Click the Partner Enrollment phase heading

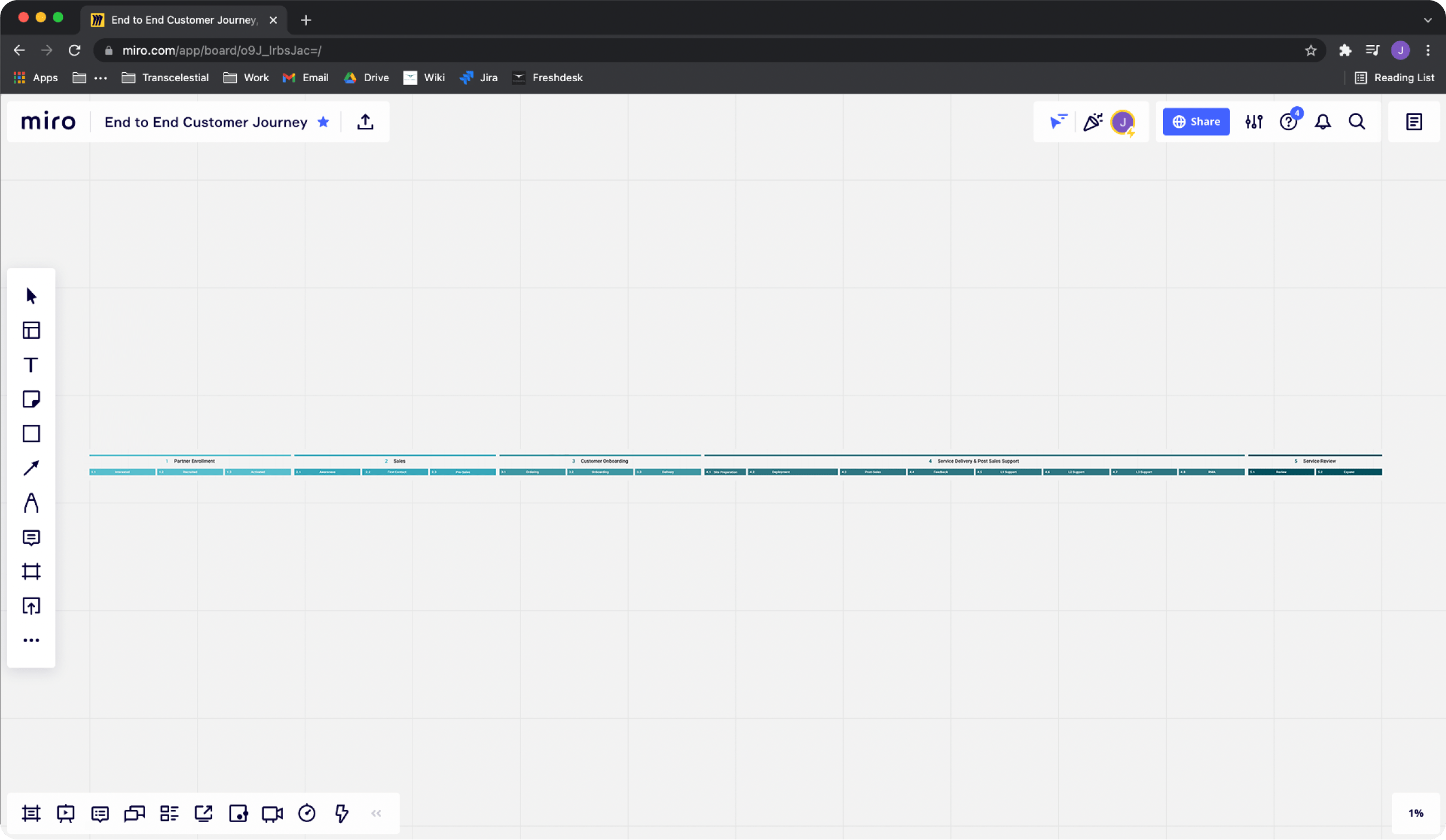[x=194, y=461]
